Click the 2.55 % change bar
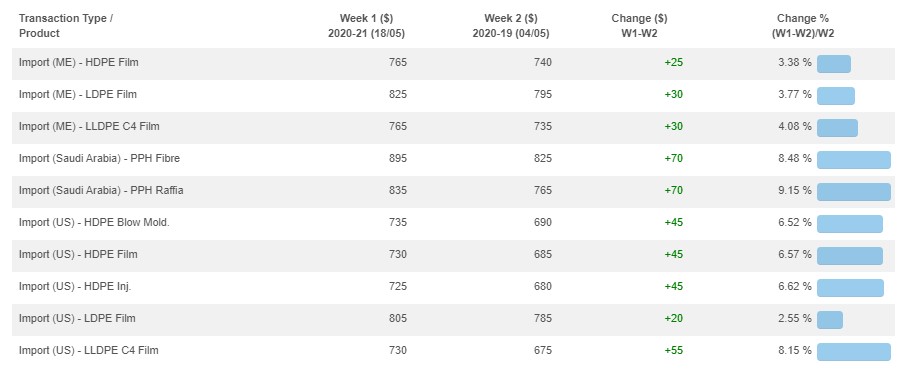 point(830,320)
